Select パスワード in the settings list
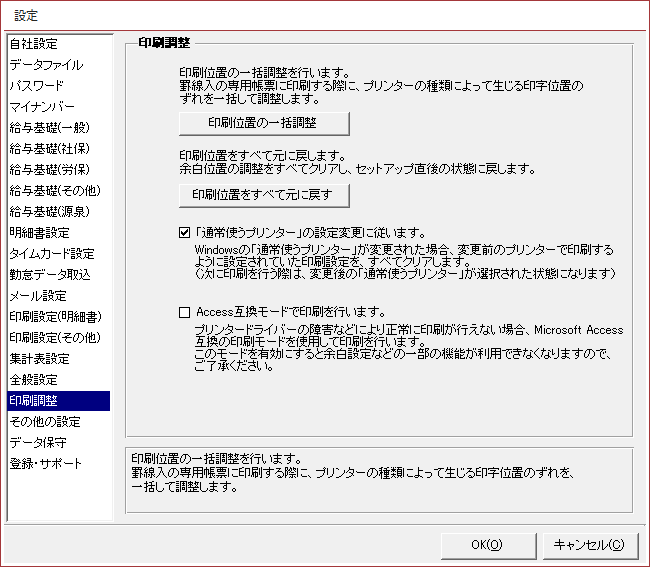 click(36, 86)
